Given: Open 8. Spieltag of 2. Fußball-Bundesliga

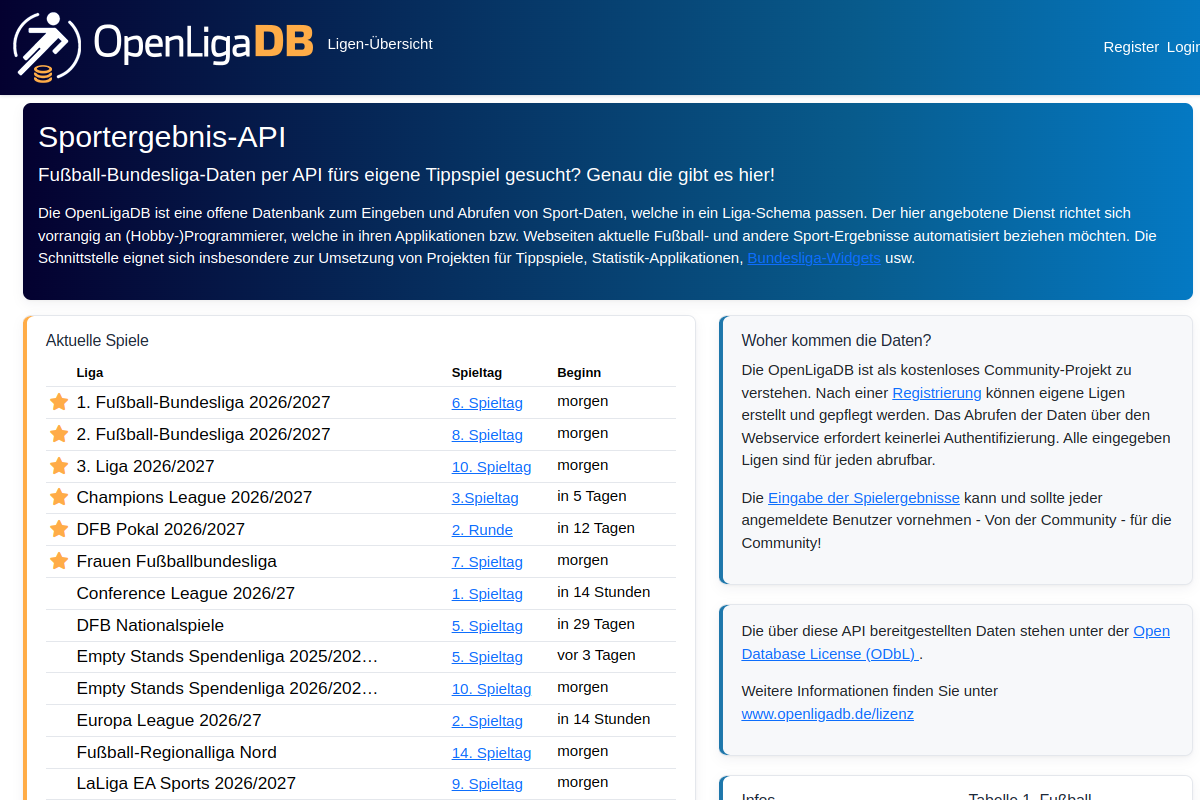Looking at the screenshot, I should (487, 435).
